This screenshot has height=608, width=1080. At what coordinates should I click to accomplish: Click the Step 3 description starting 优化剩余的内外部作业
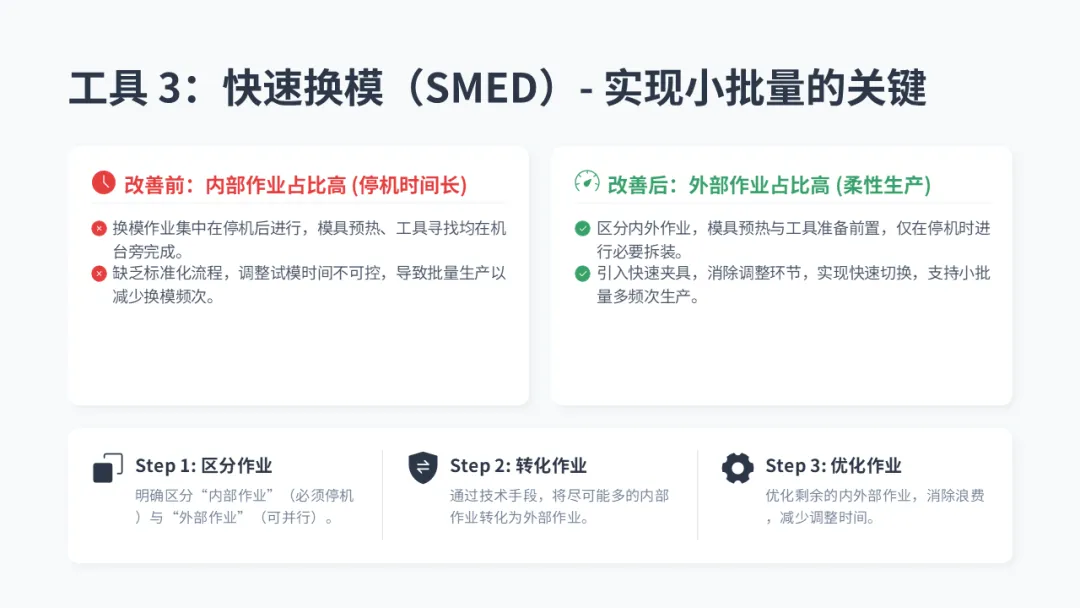pos(875,506)
